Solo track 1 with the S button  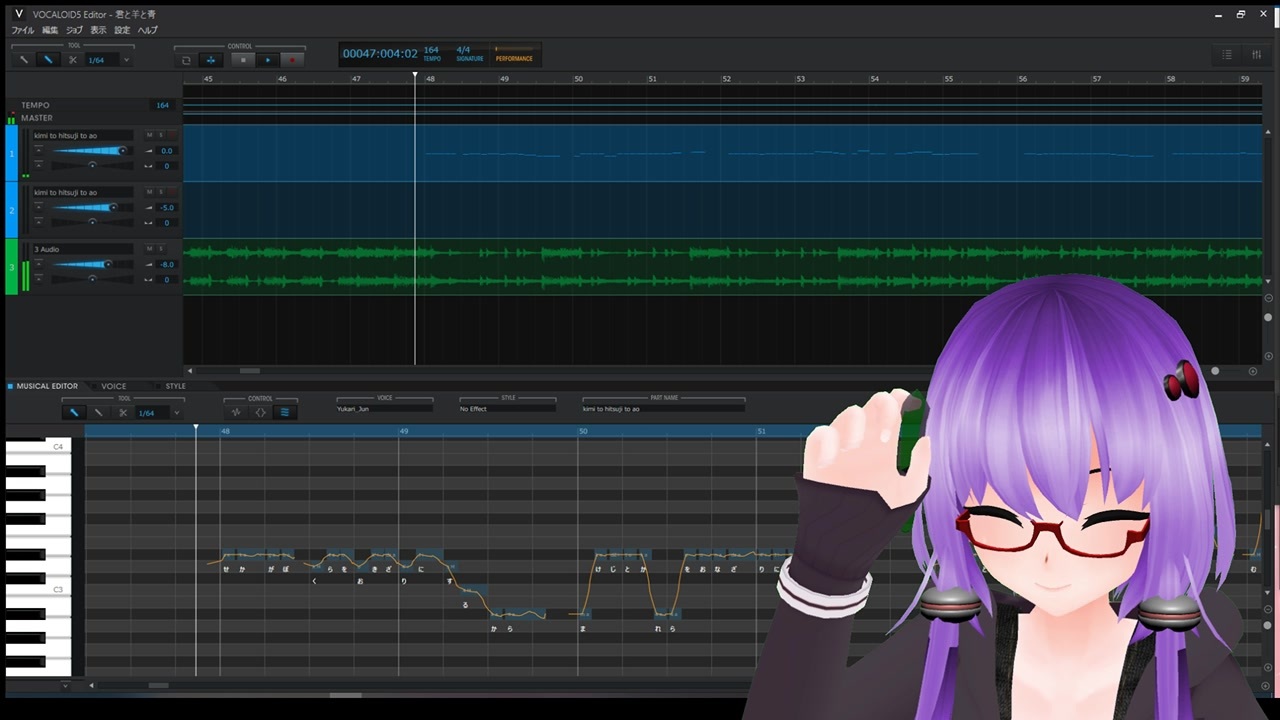[x=160, y=135]
